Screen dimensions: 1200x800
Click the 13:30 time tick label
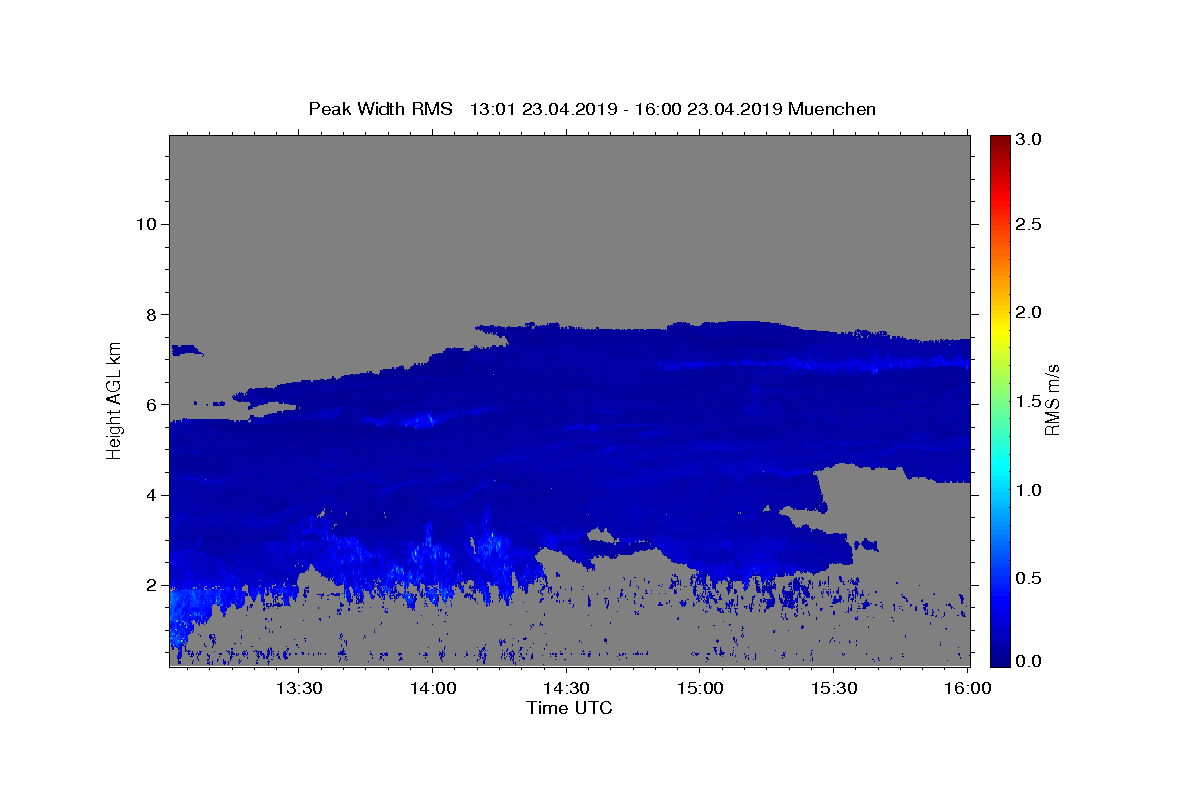[298, 688]
